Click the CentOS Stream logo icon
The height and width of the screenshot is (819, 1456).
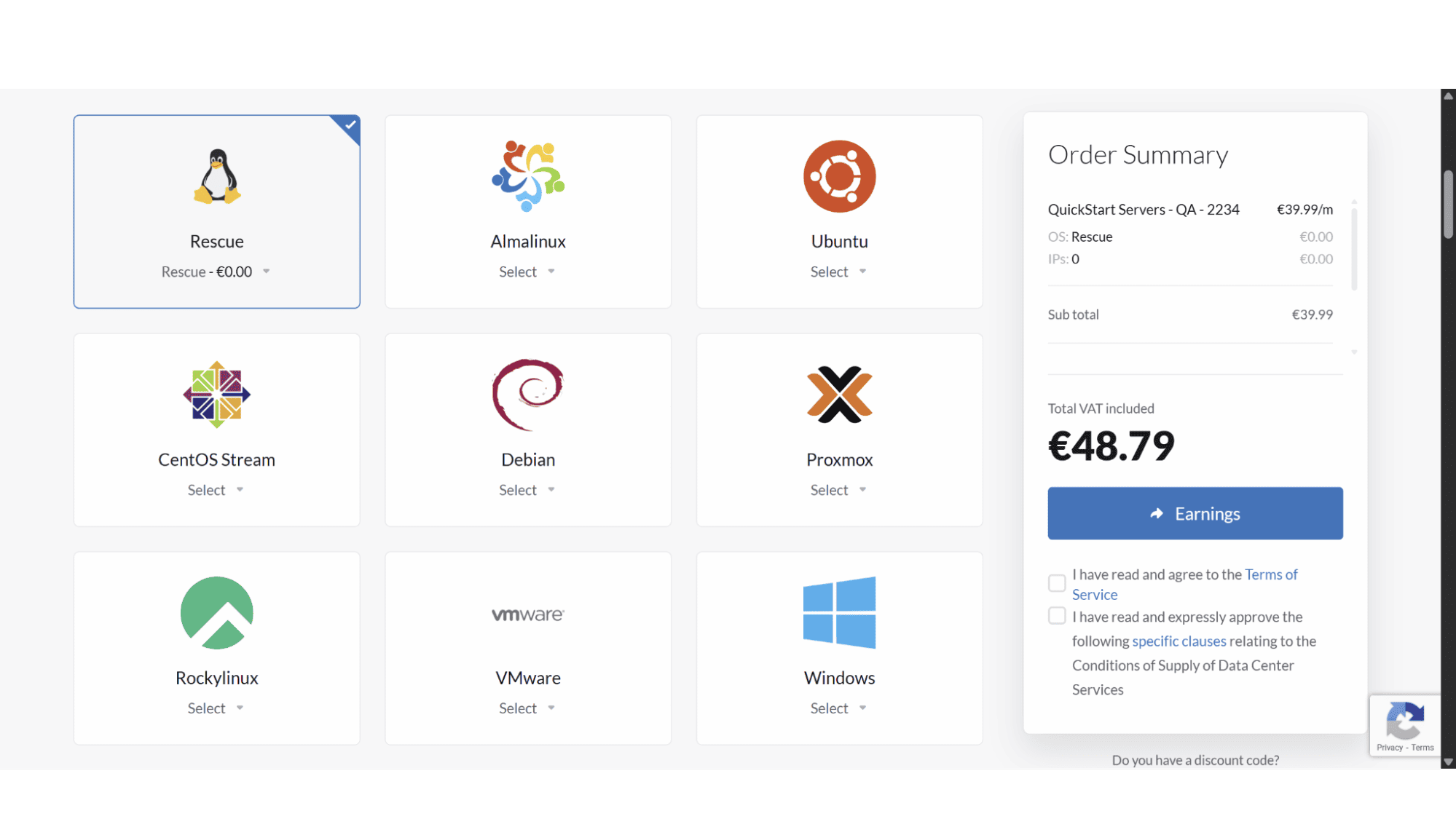(217, 395)
